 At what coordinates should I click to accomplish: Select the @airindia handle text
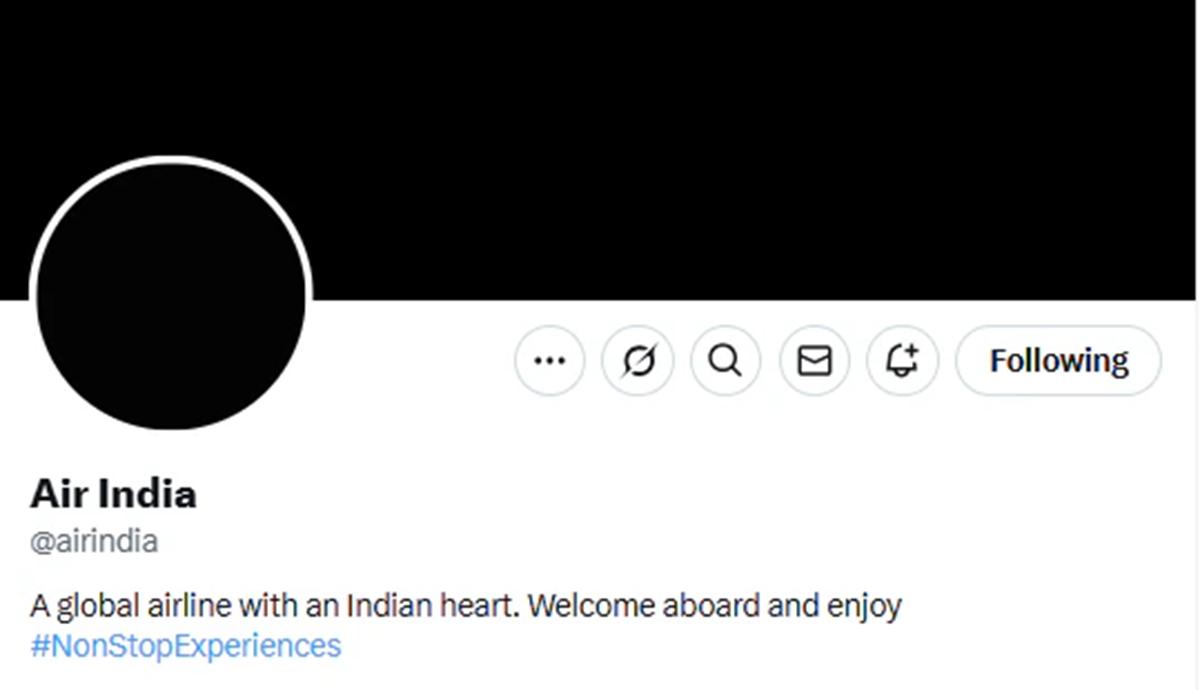click(x=94, y=542)
